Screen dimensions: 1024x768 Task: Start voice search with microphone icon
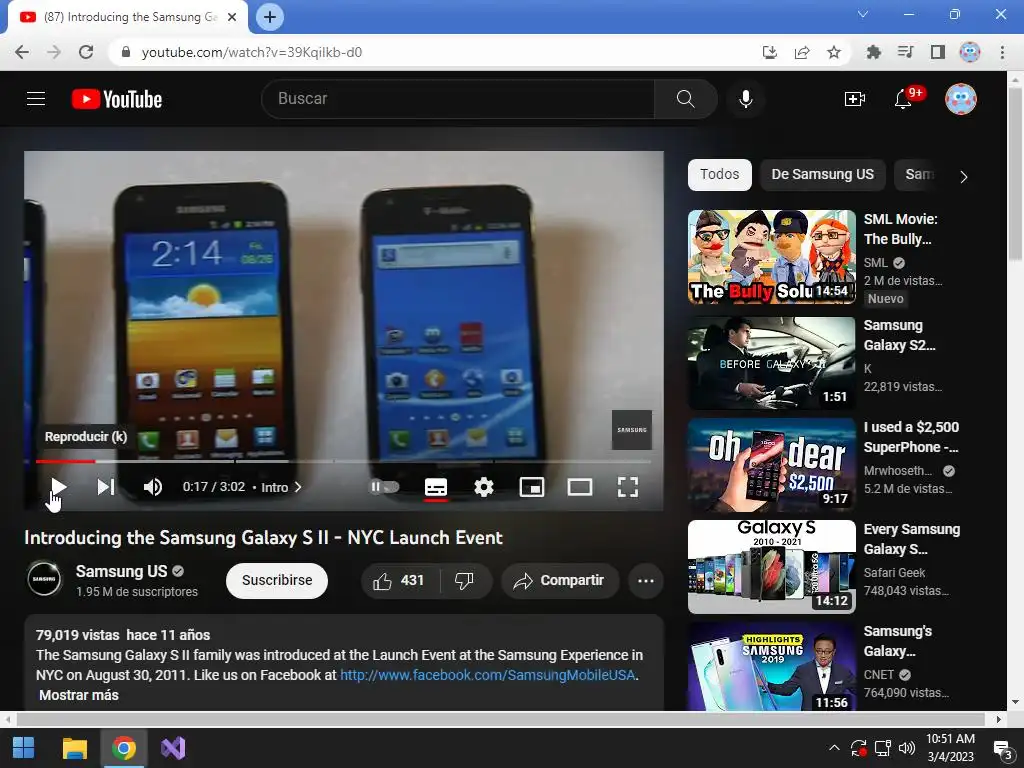(x=746, y=99)
